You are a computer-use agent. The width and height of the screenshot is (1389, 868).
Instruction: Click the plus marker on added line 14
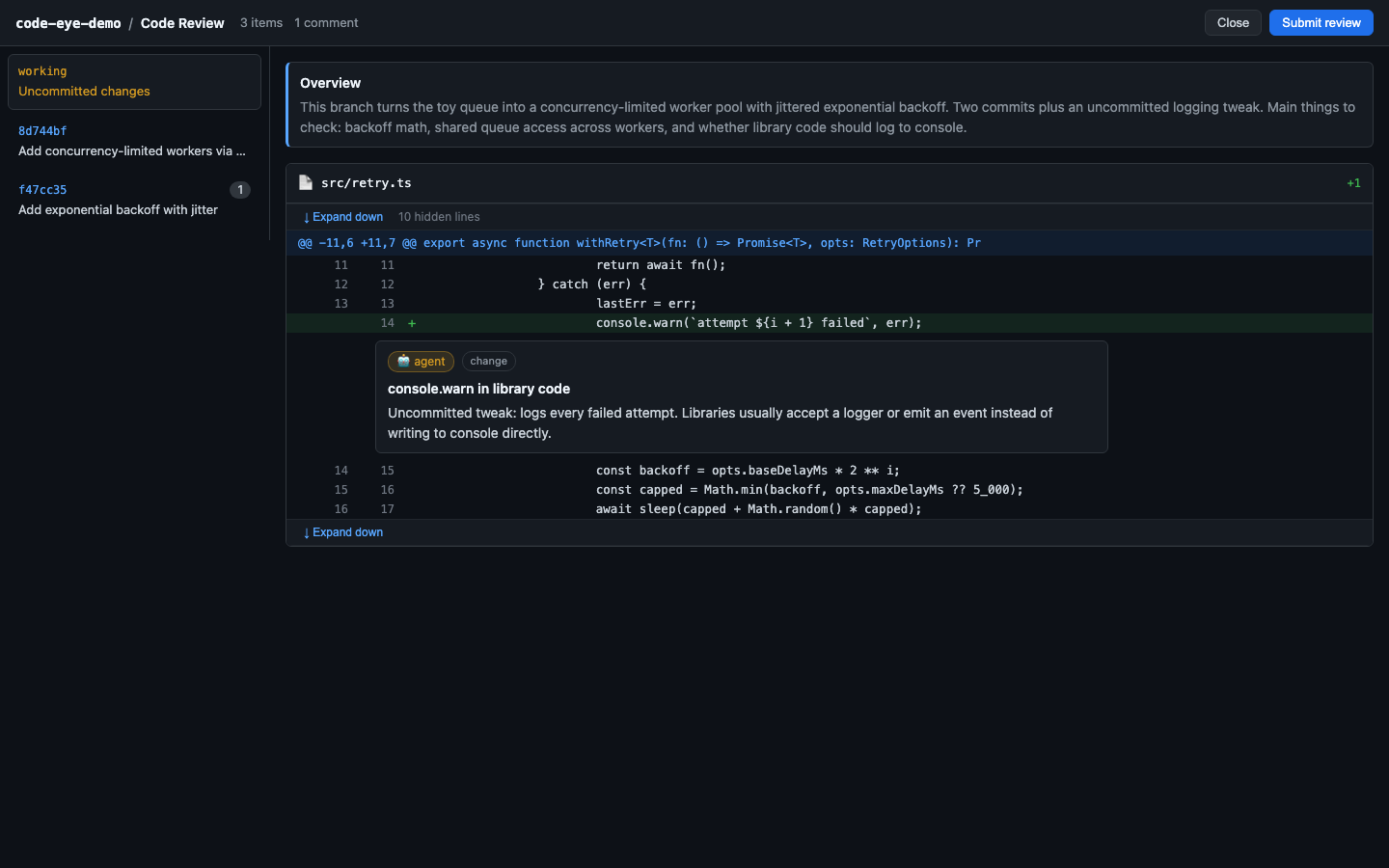click(412, 323)
